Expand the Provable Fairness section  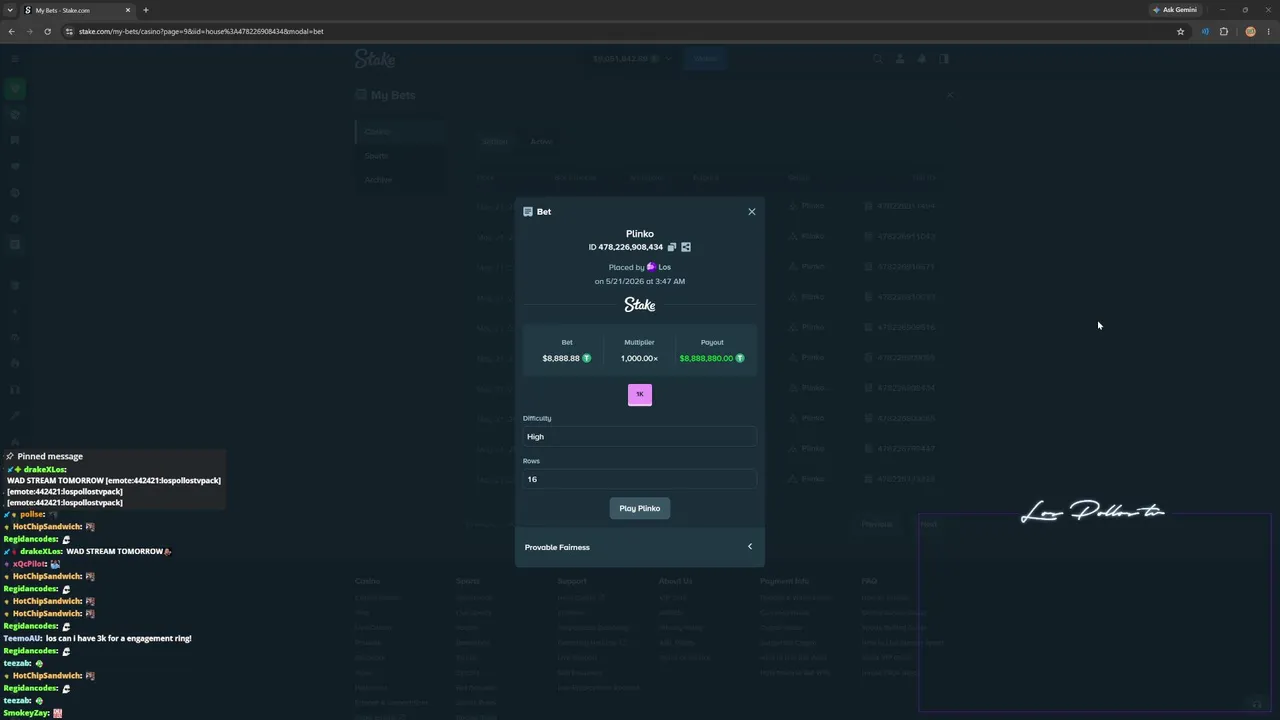[x=640, y=547]
